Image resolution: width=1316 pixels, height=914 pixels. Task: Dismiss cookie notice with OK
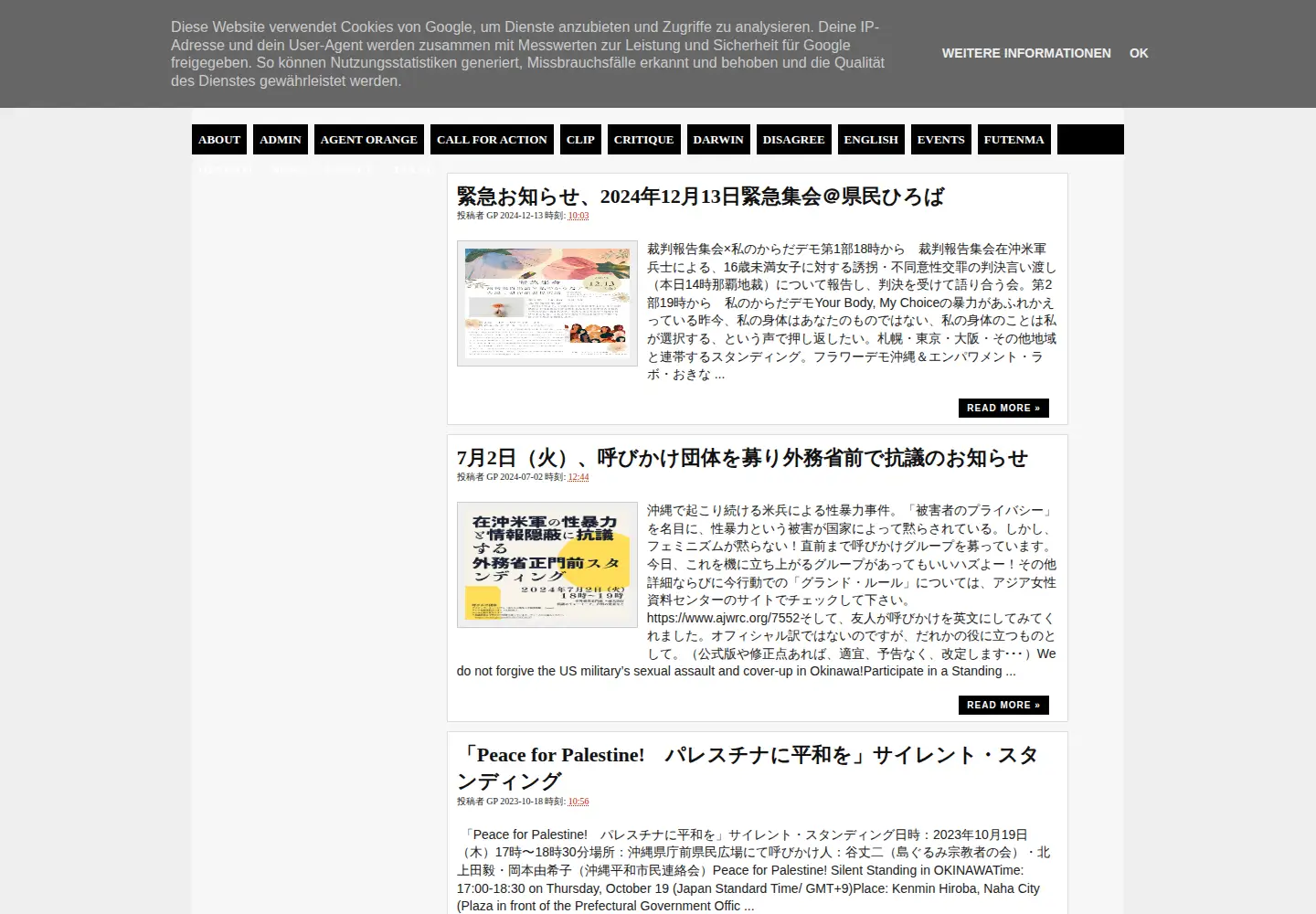pyautogui.click(x=1139, y=53)
